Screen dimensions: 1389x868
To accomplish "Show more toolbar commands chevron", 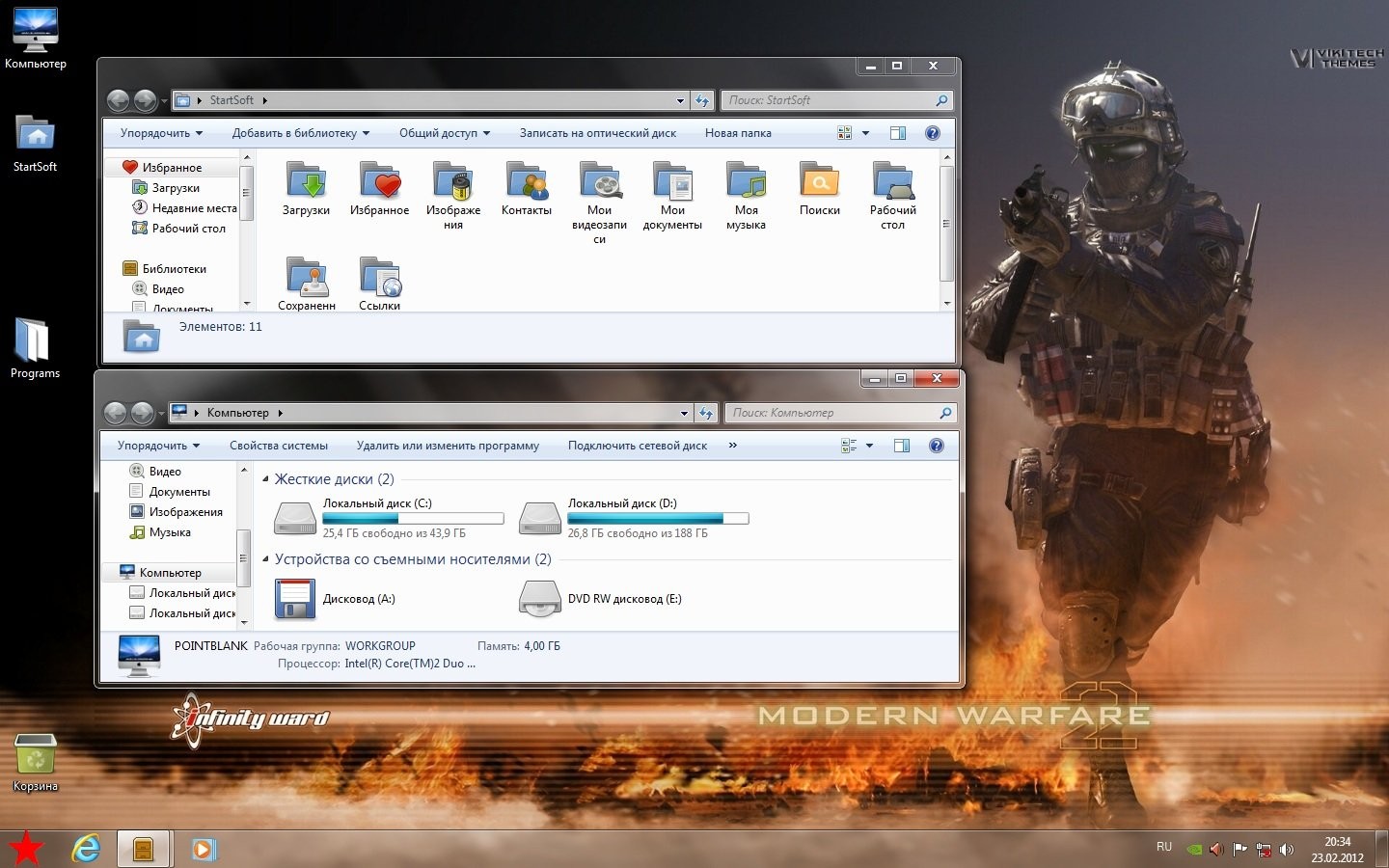I will tap(733, 446).
